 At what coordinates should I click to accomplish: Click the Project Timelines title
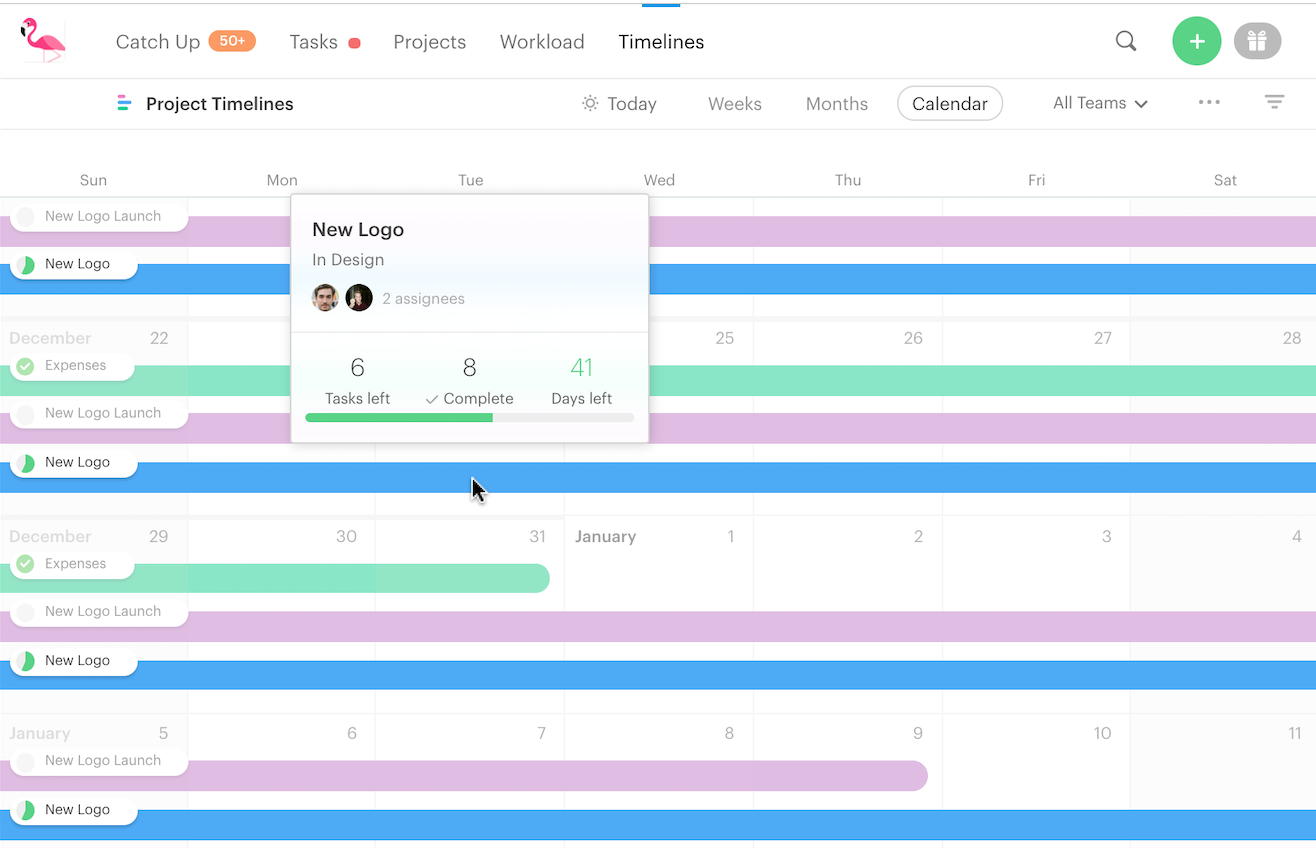[x=220, y=104]
